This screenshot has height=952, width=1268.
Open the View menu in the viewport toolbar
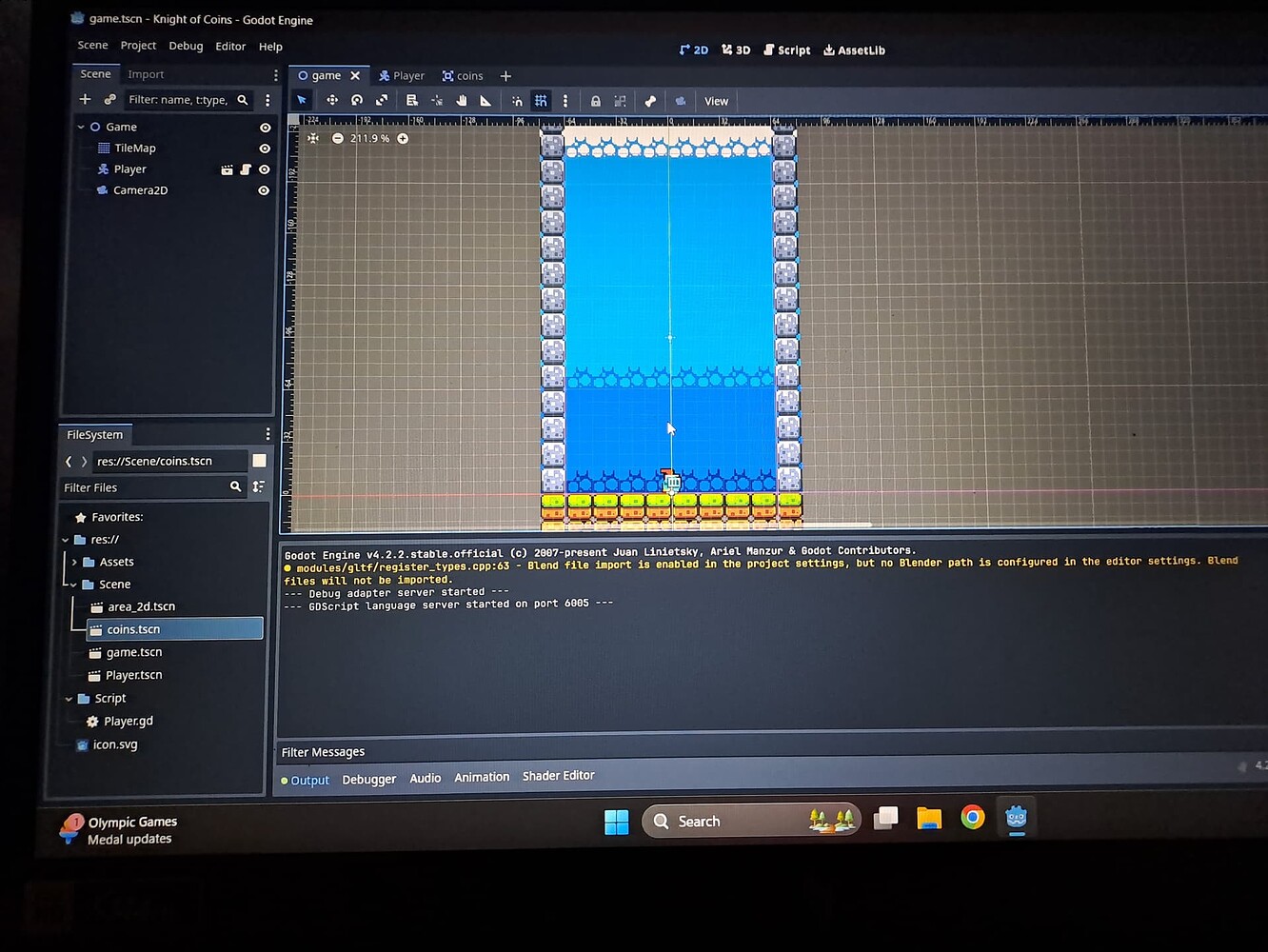click(716, 100)
